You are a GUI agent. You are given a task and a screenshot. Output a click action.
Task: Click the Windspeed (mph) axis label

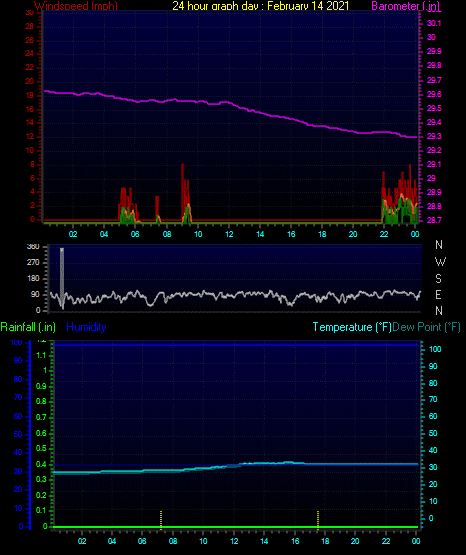pos(76,6)
